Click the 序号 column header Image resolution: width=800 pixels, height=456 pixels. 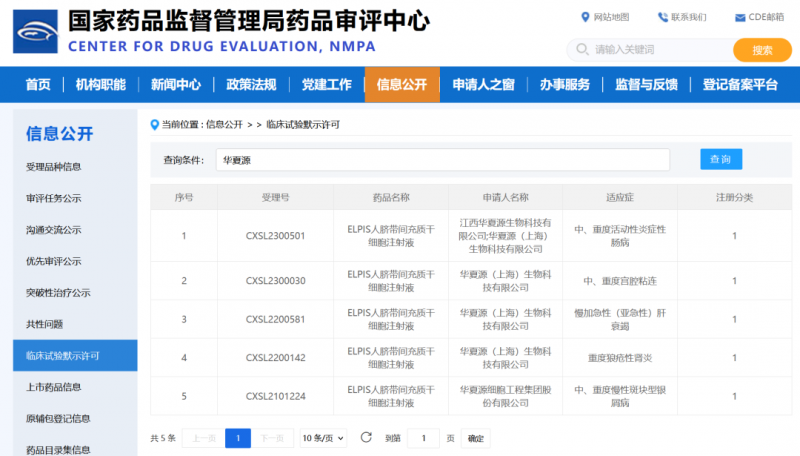[184, 197]
